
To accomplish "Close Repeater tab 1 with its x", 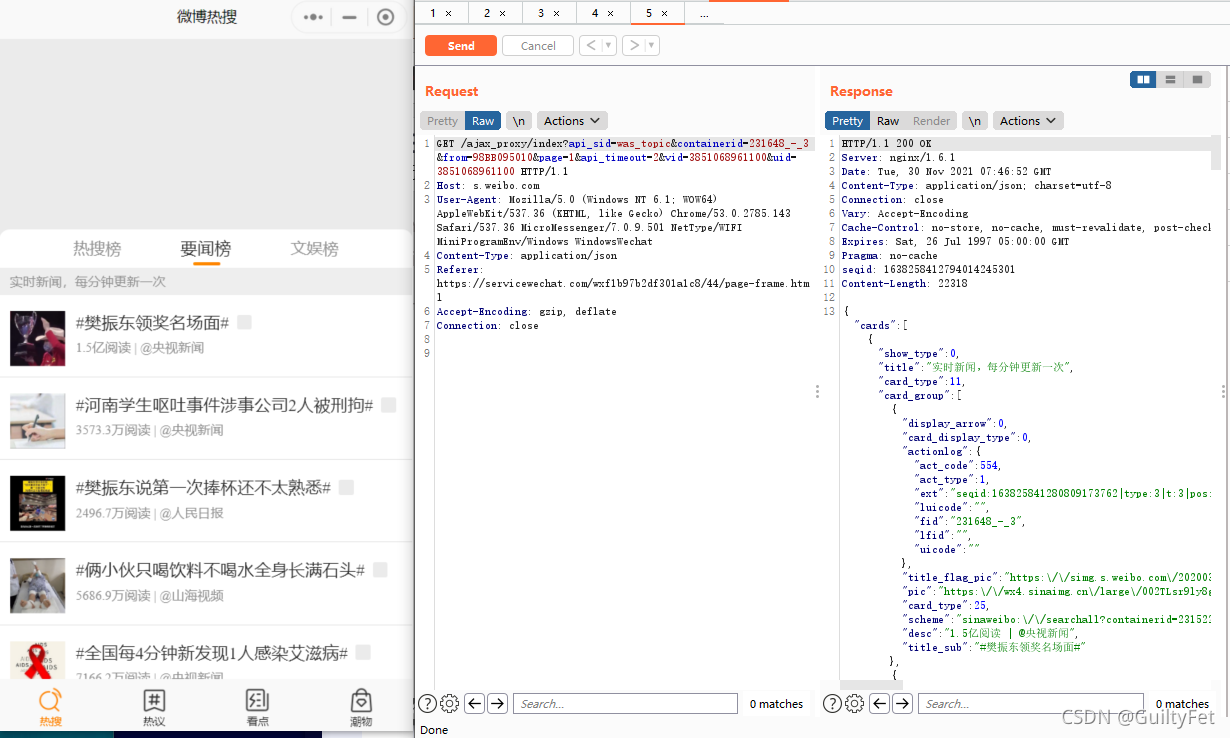I will (x=448, y=13).
